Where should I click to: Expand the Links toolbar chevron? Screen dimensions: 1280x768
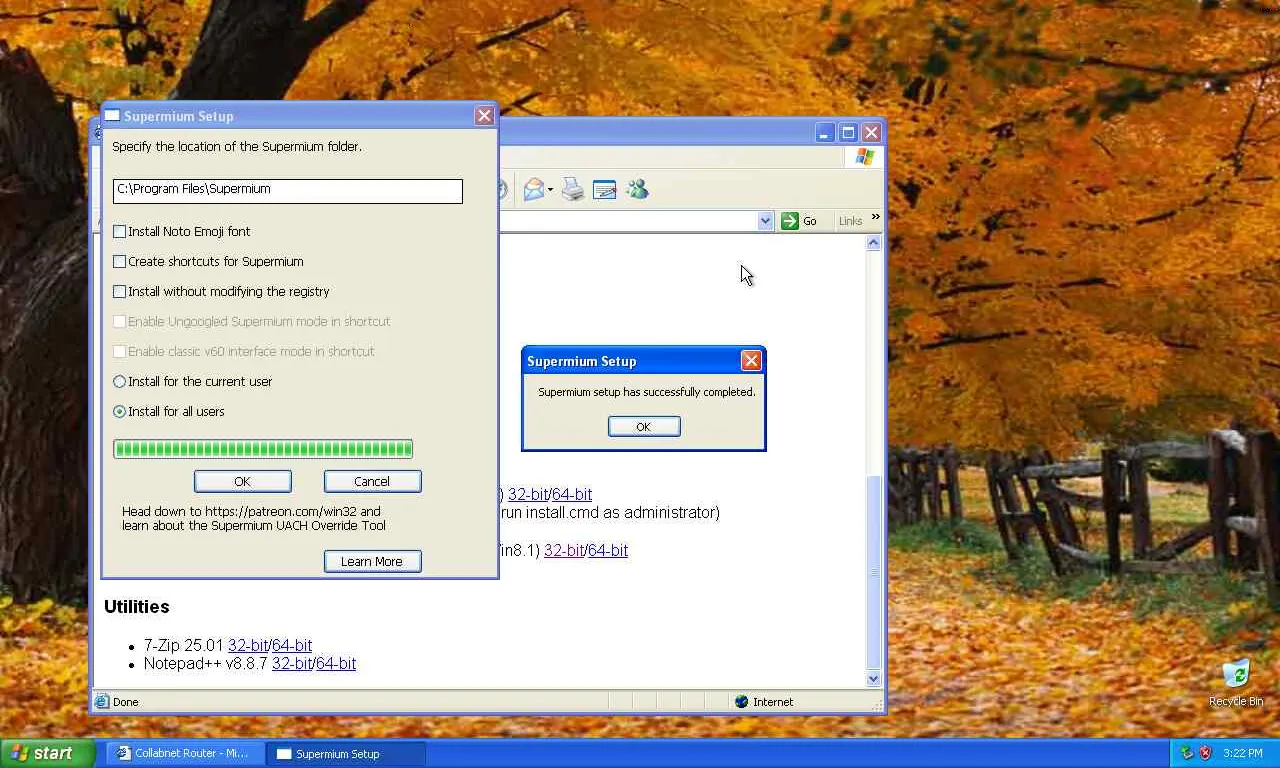click(876, 217)
